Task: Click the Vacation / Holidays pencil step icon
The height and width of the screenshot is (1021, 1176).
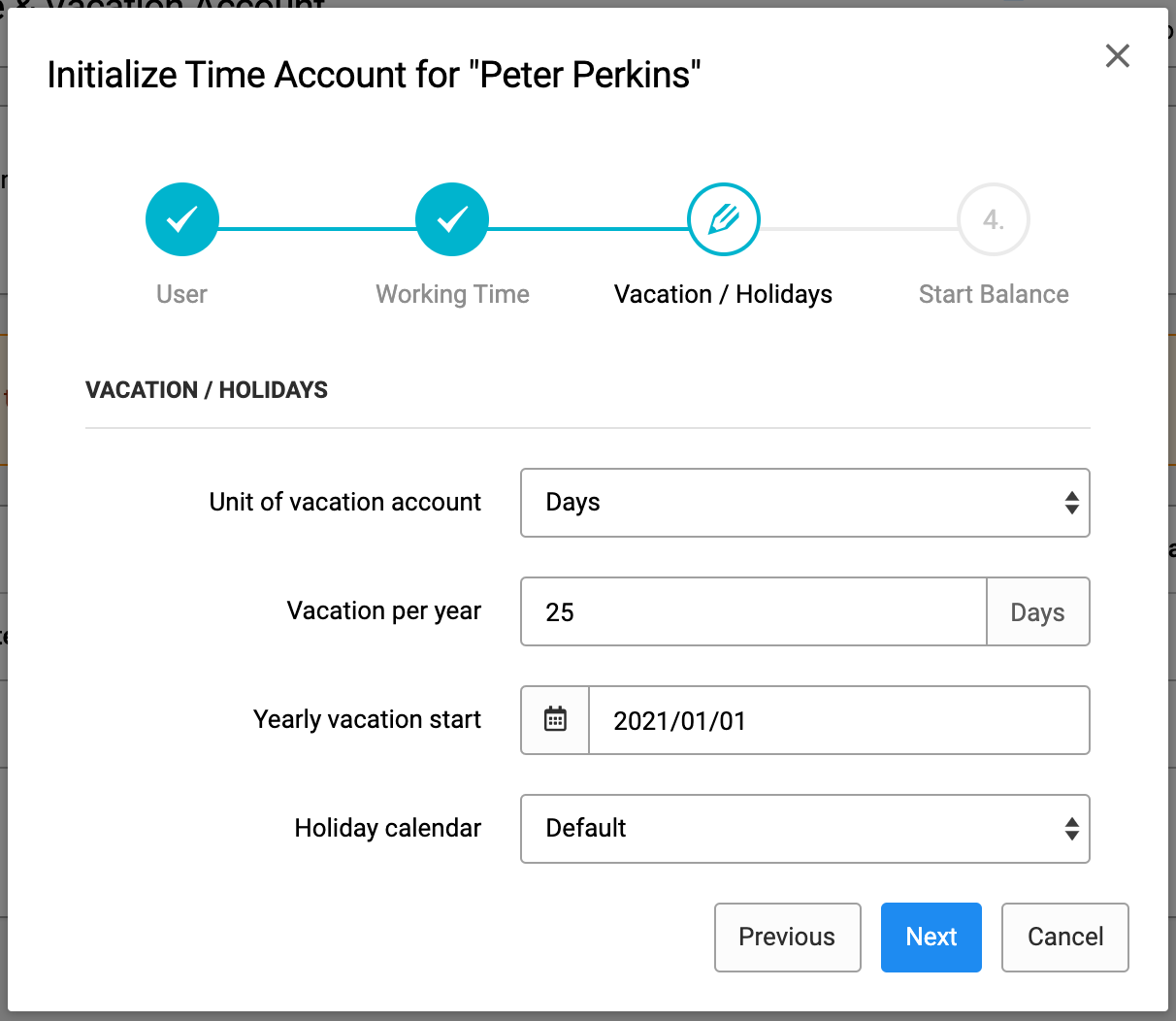Action: (724, 219)
